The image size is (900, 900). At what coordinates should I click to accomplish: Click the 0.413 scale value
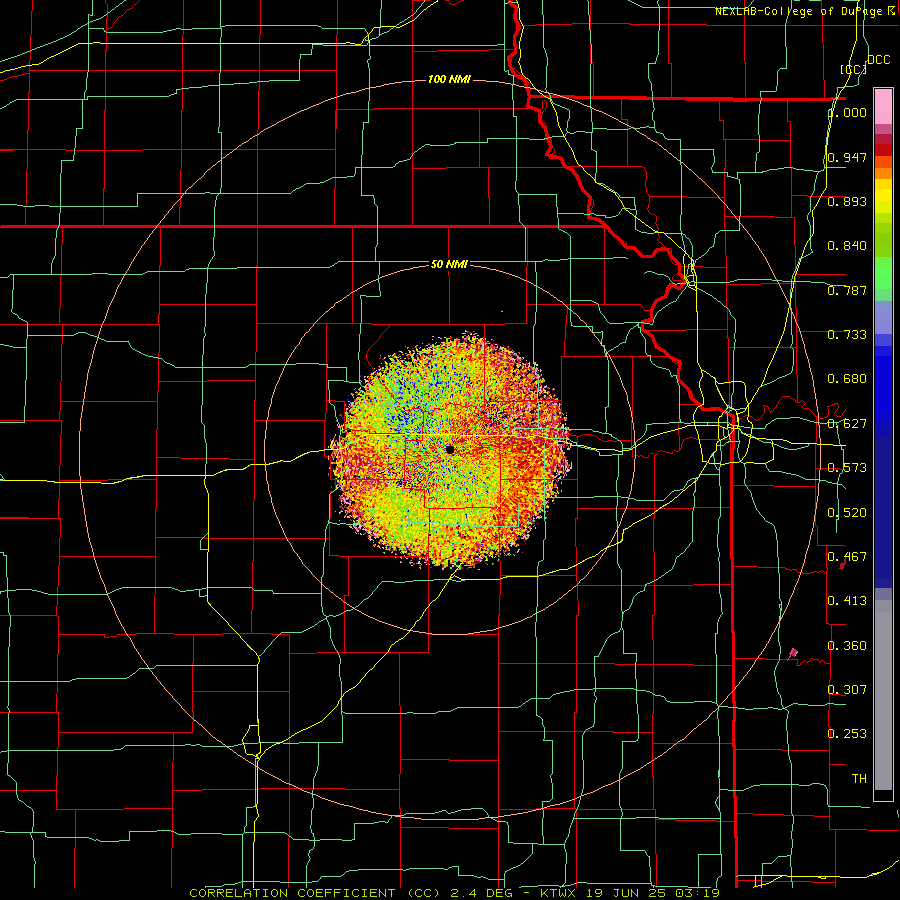tap(847, 601)
